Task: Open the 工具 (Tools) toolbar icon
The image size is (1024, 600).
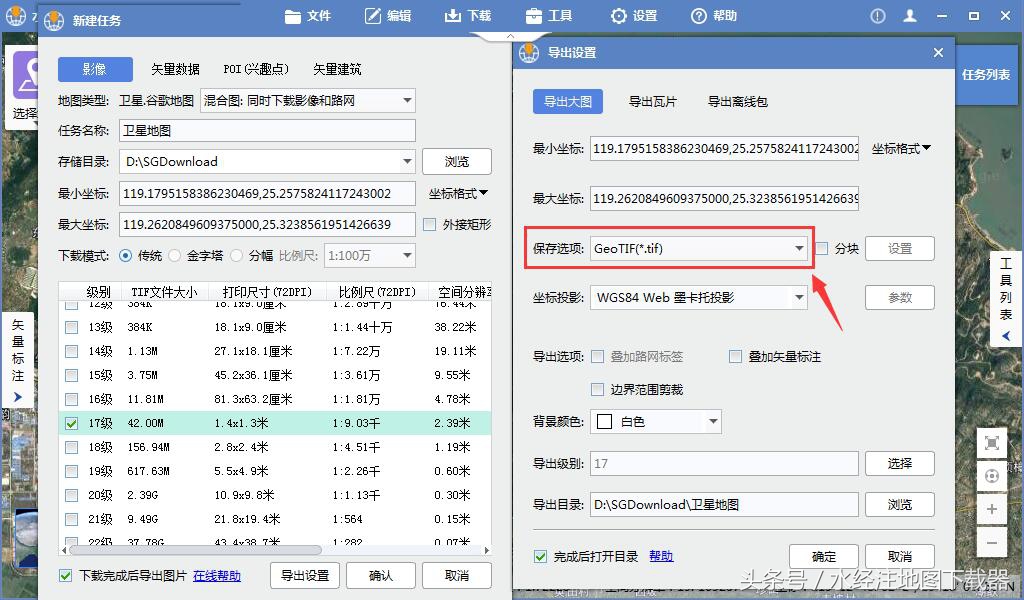Action: click(536, 15)
